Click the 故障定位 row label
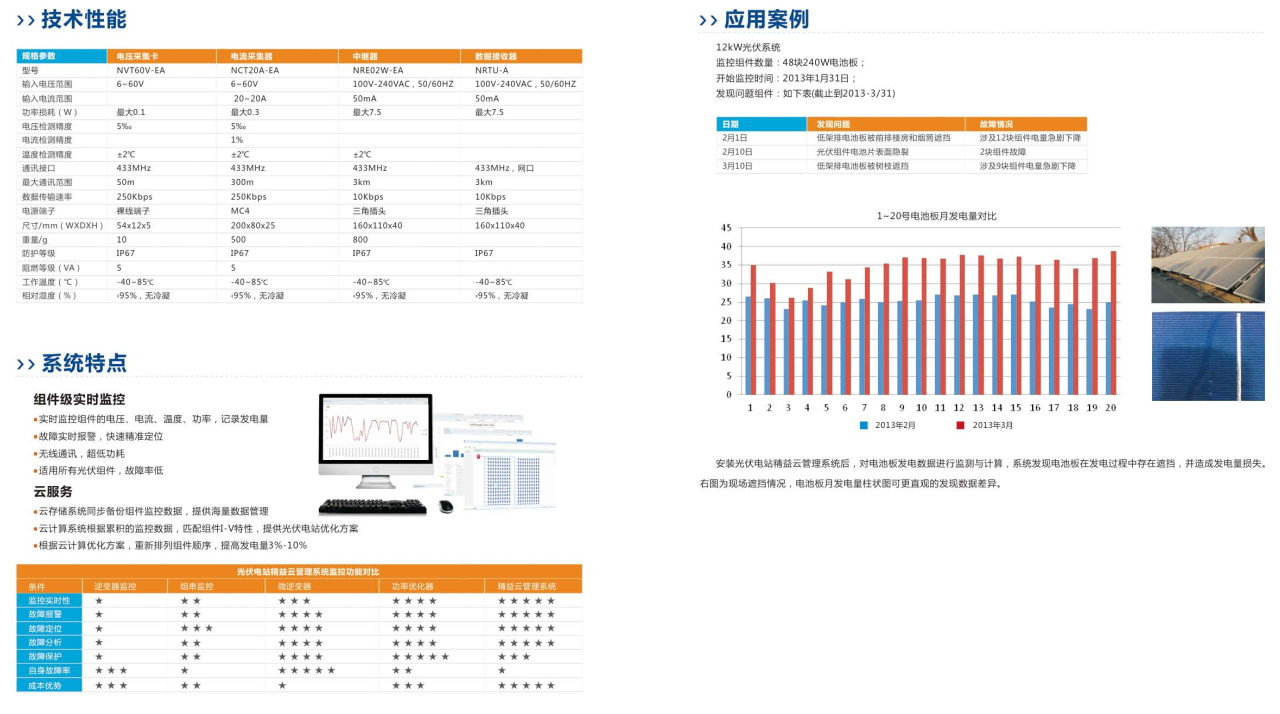Screen dimensions: 1280x714 (45, 629)
